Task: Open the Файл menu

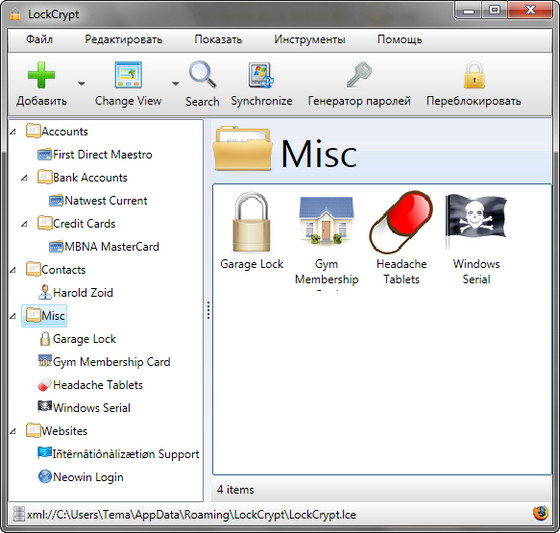Action: click(x=39, y=39)
